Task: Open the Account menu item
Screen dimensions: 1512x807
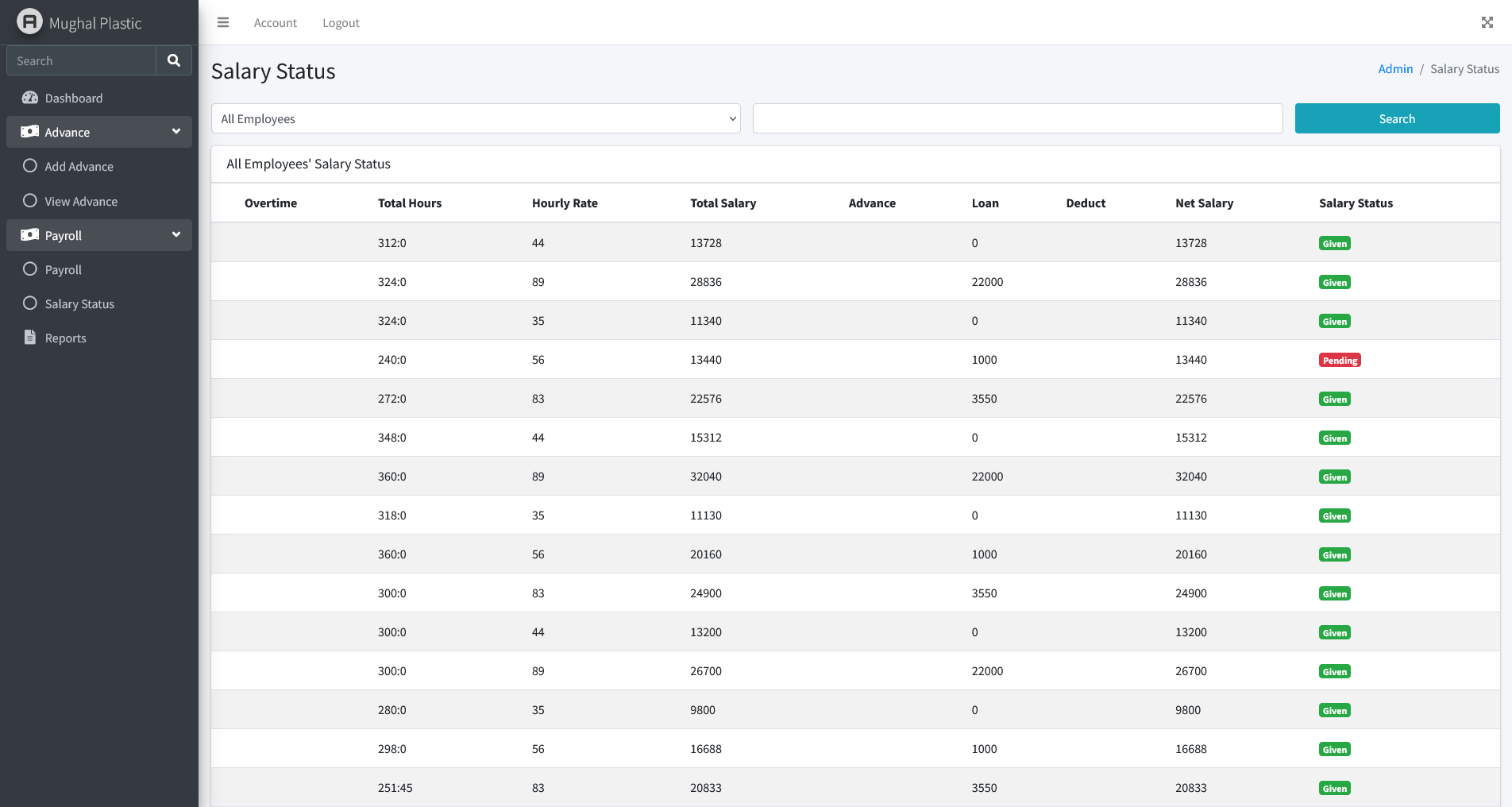Action: pos(275,23)
